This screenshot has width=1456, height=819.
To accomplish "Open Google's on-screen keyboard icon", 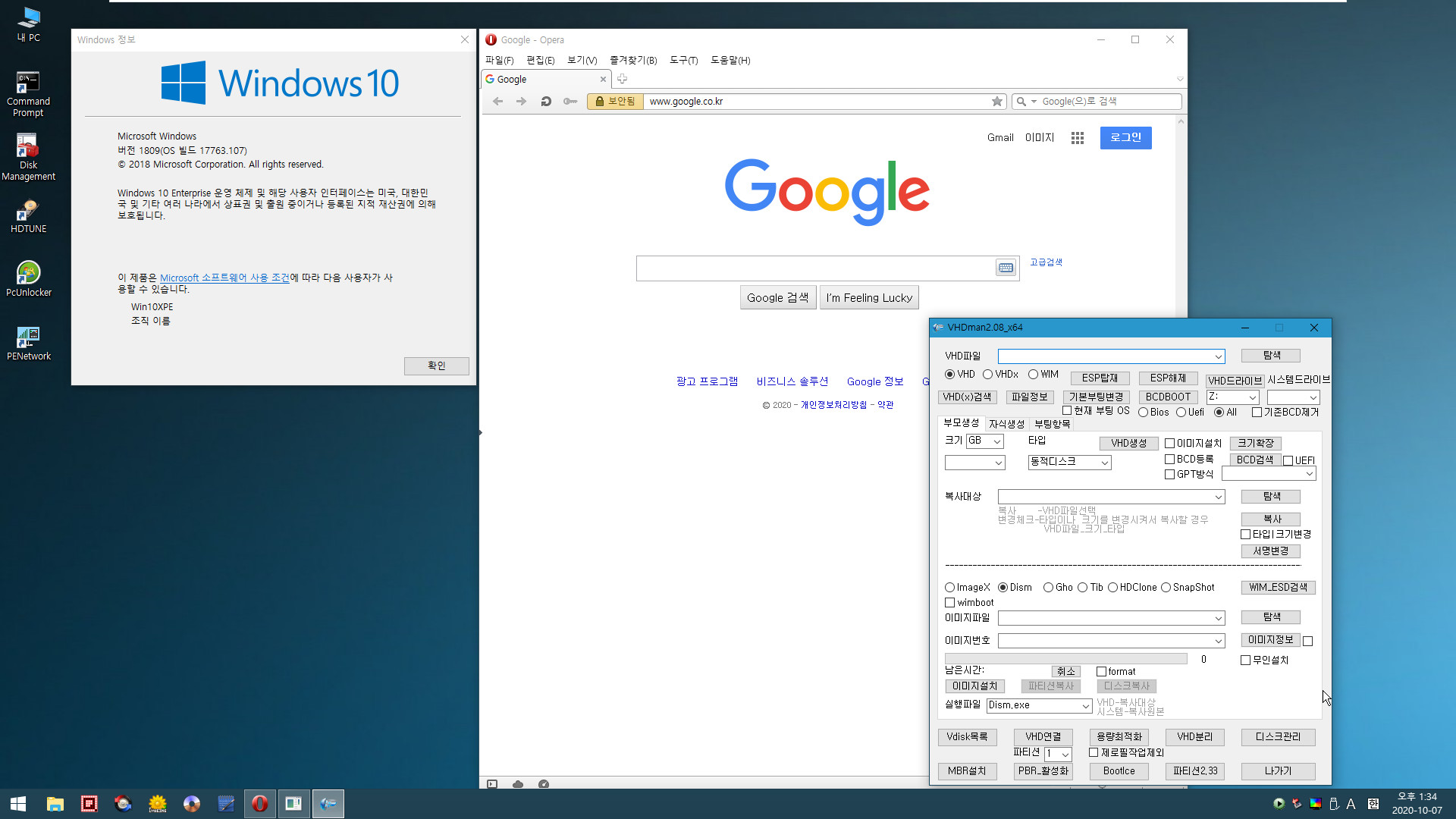I will [x=1006, y=268].
